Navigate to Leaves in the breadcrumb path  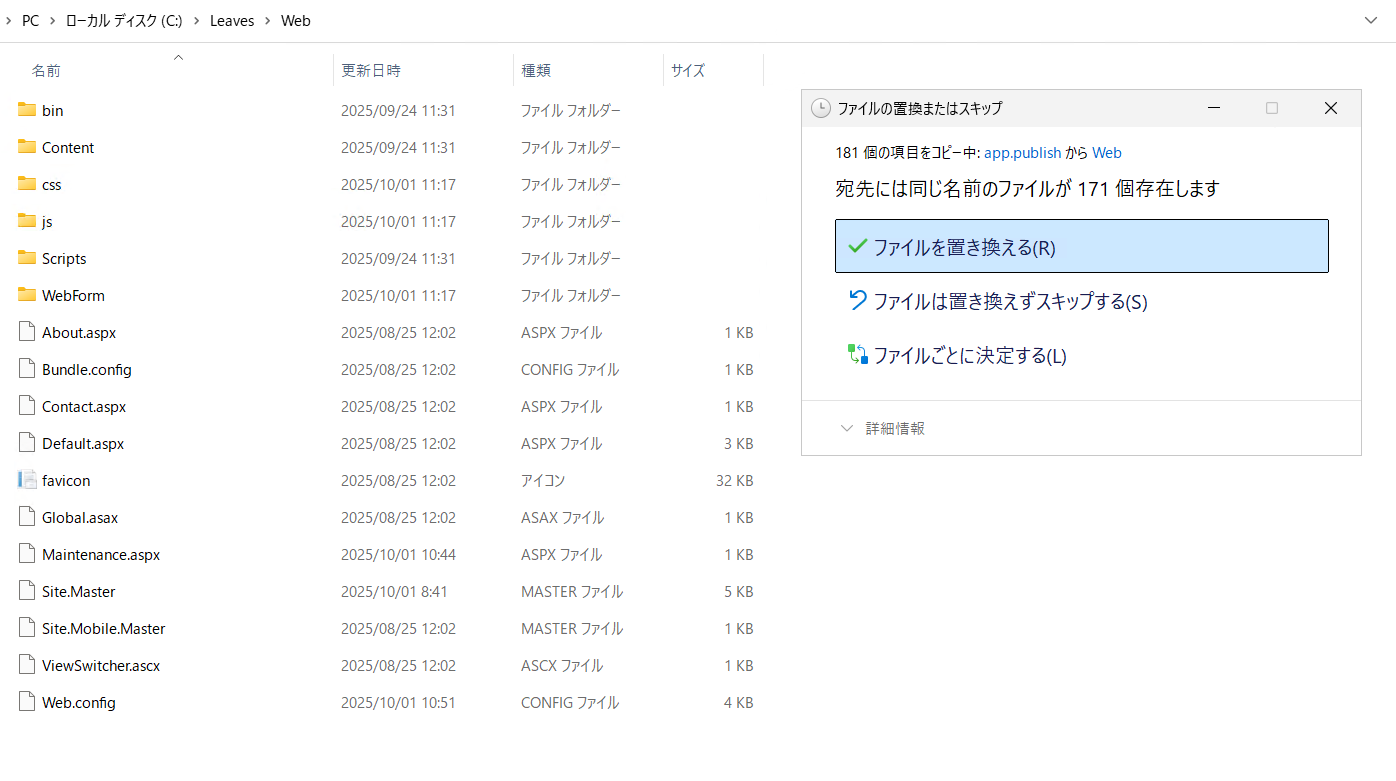[x=232, y=21]
